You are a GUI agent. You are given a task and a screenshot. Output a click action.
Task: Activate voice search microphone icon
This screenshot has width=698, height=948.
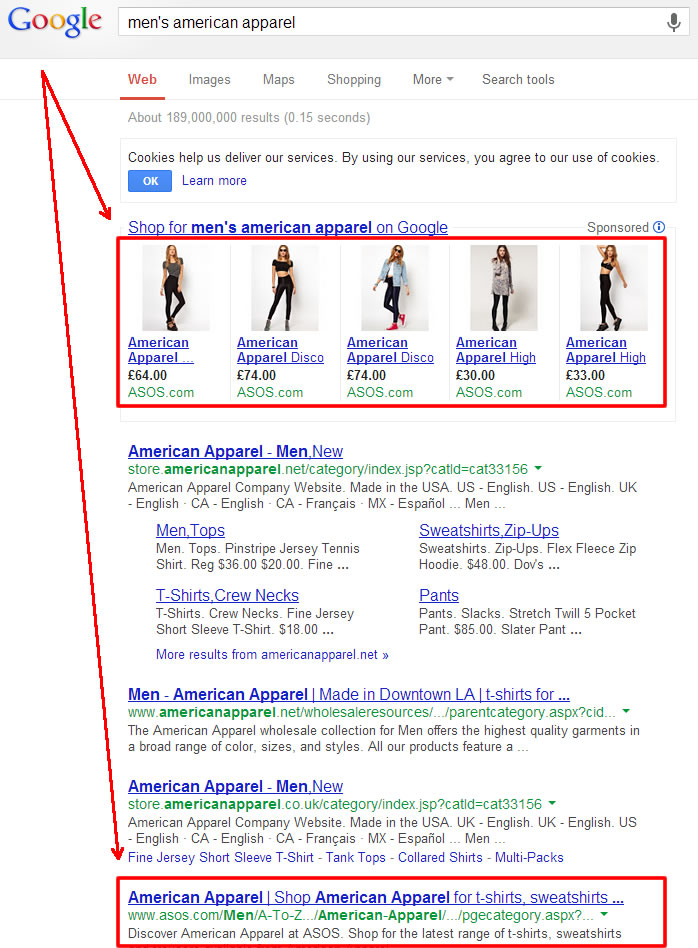pos(673,22)
